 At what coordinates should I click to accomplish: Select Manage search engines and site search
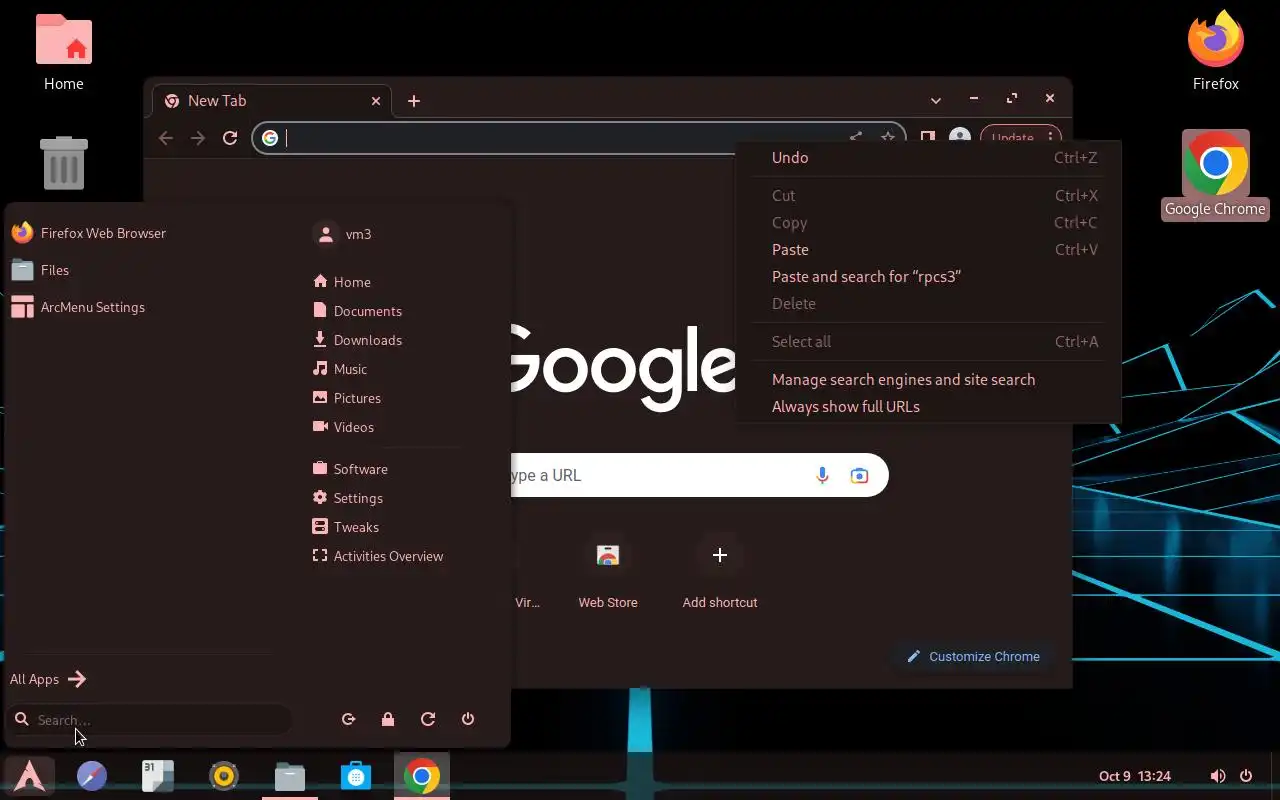928,380
